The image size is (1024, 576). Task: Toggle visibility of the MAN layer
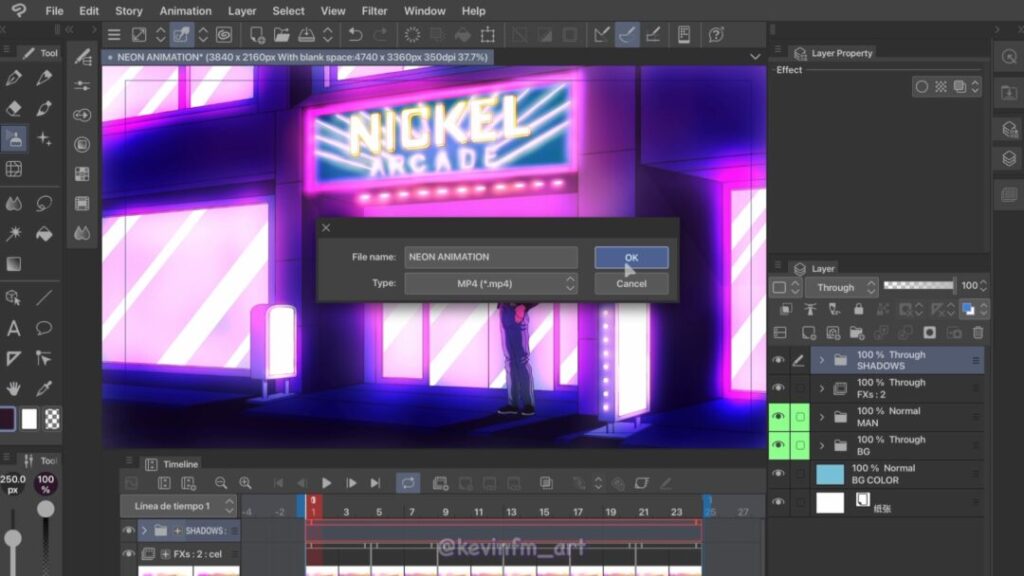coord(778,417)
